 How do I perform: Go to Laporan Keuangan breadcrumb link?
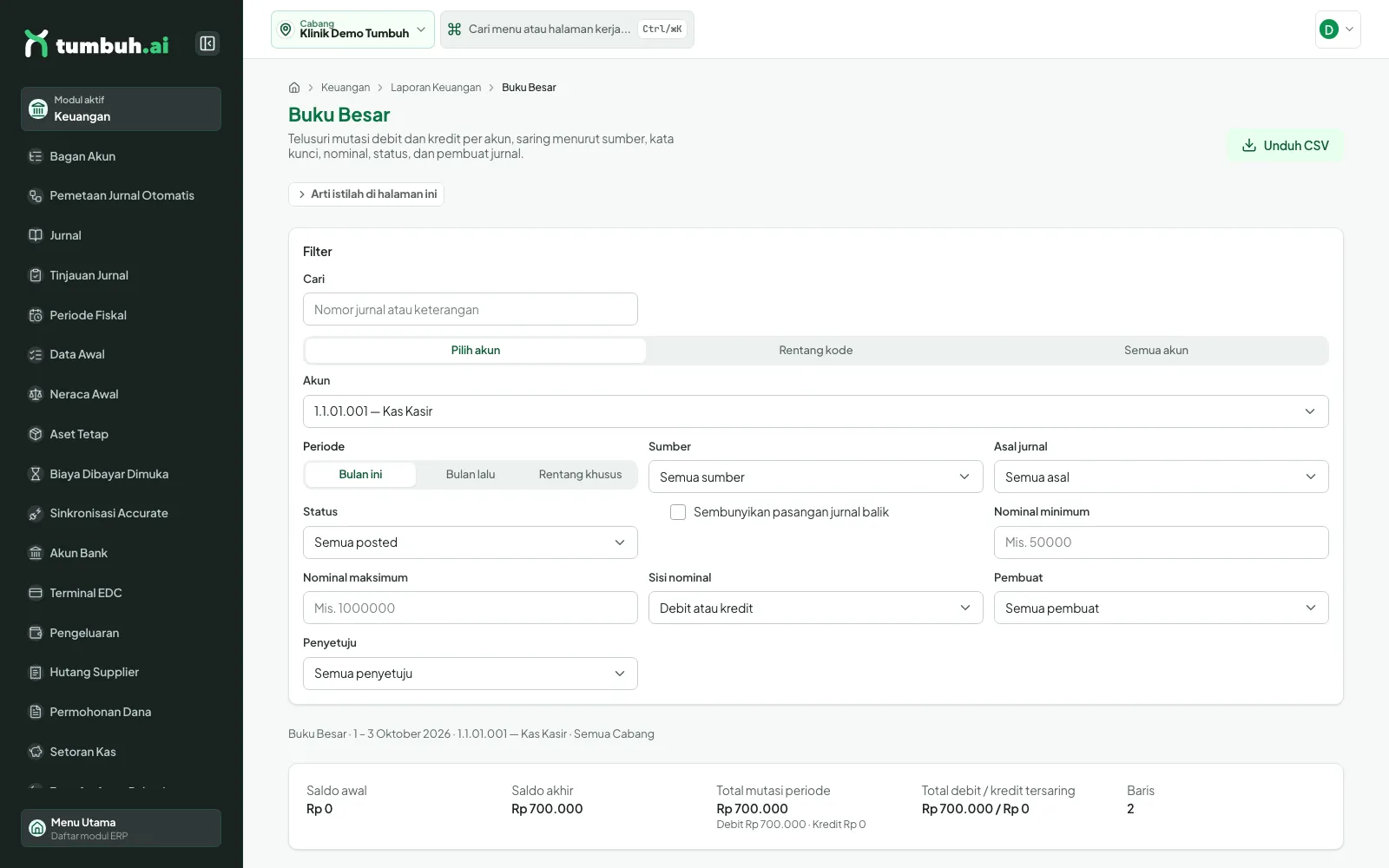click(436, 88)
